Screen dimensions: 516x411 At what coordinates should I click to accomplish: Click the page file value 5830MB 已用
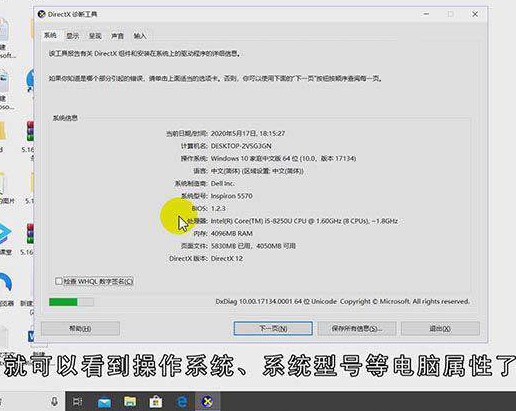point(253,246)
